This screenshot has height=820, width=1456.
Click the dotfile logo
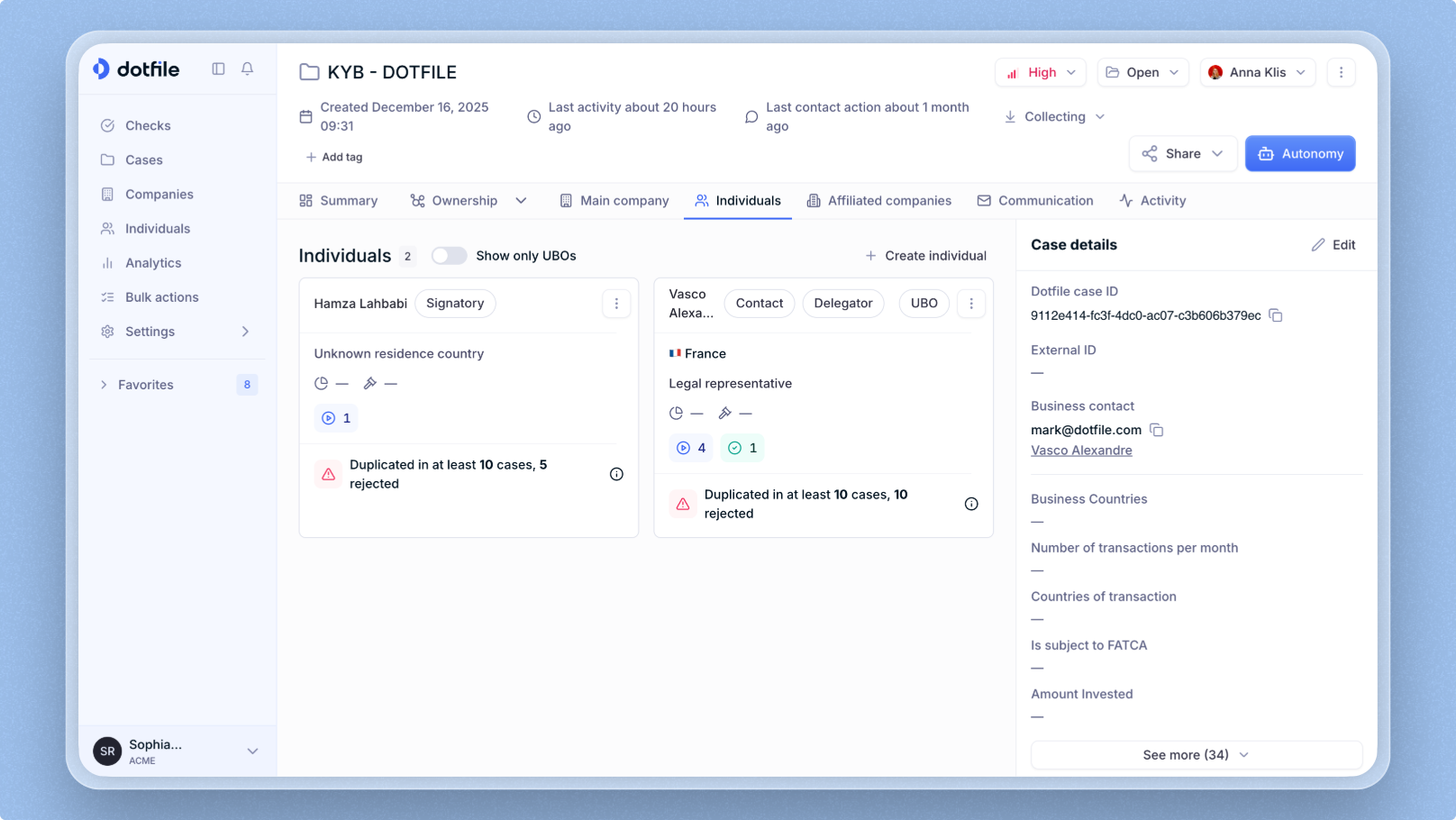point(136,69)
